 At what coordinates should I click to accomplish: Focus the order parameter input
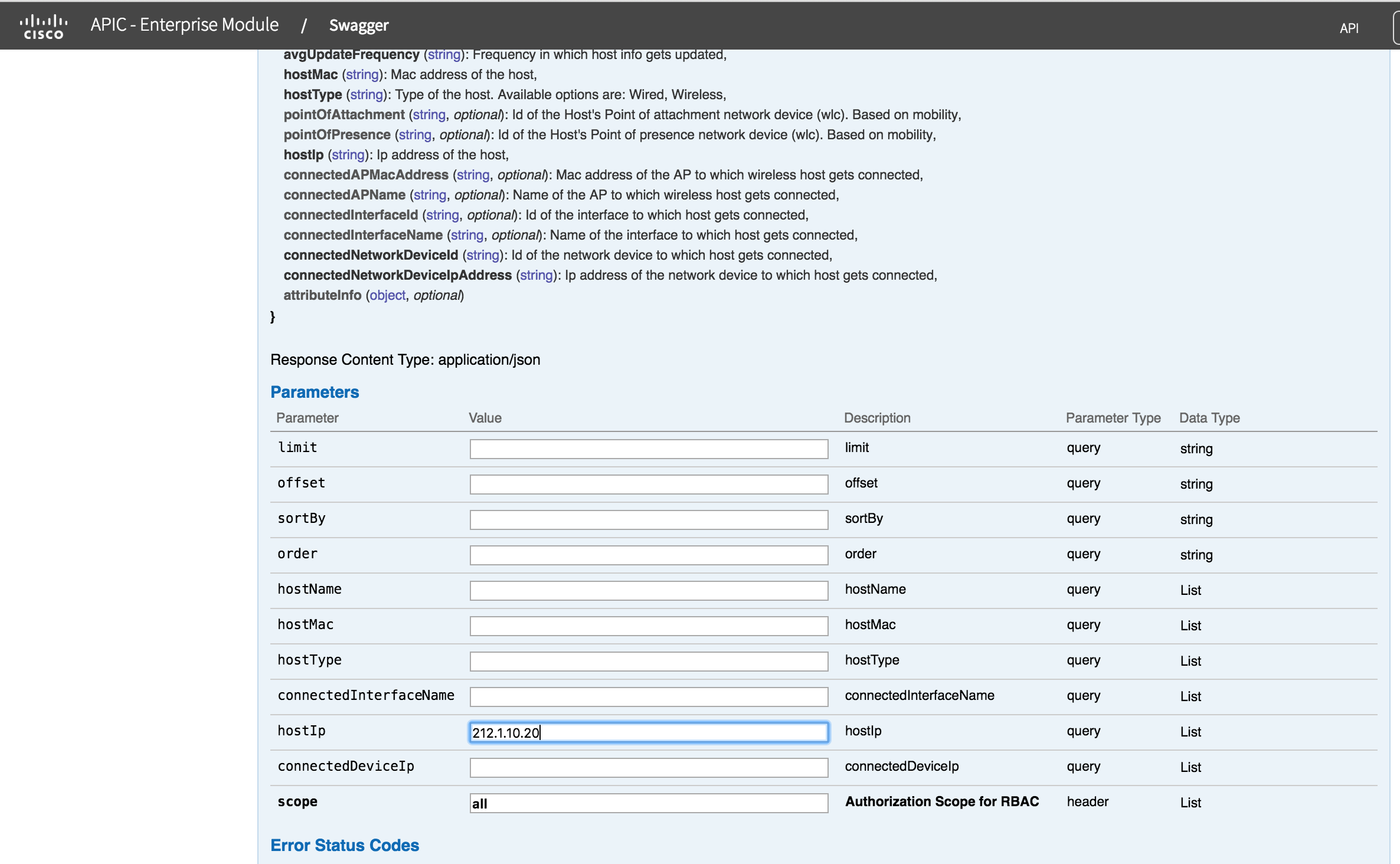pos(648,555)
